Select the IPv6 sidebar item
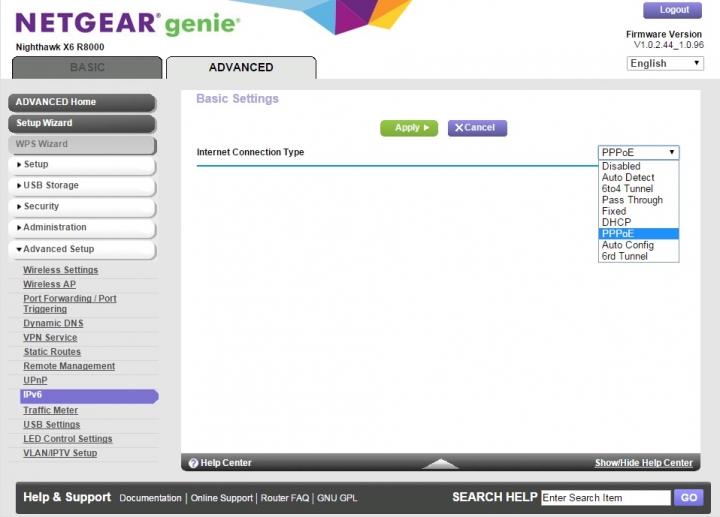Image resolution: width=720 pixels, height=517 pixels. (89, 396)
